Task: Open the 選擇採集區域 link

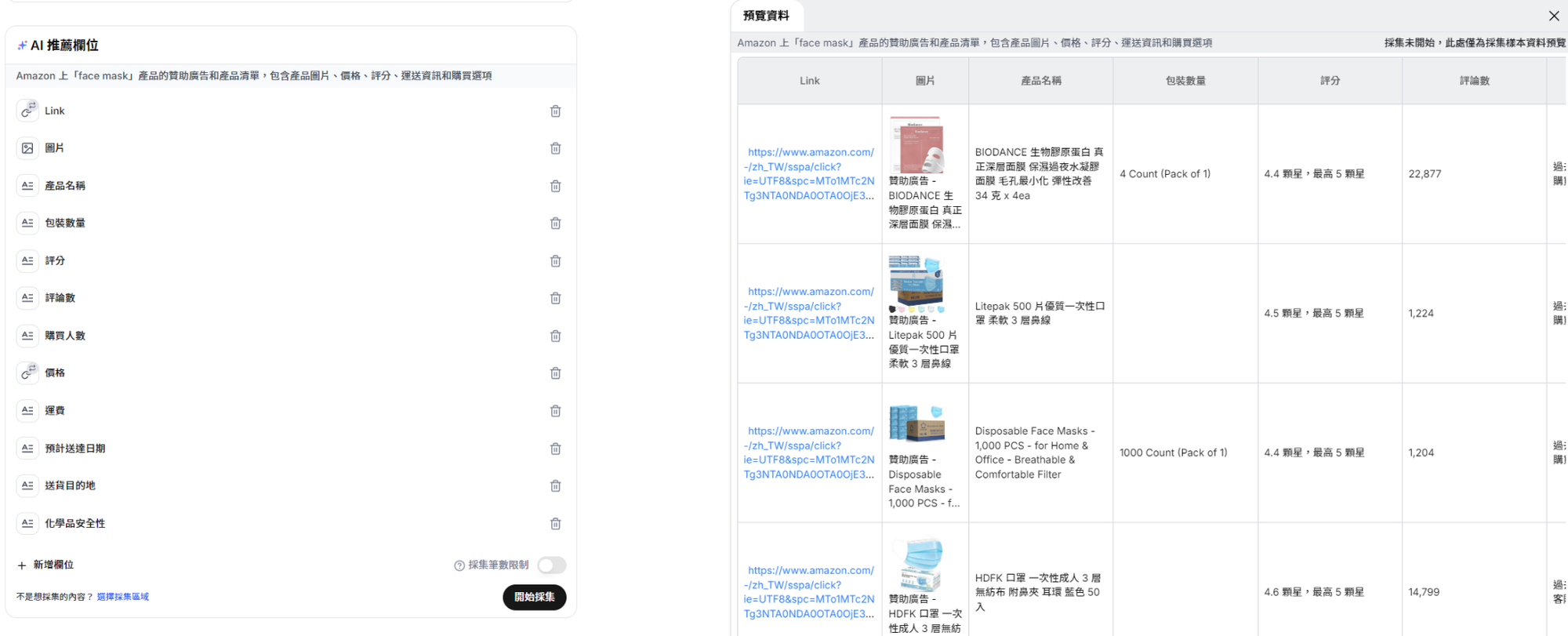Action: coord(123,597)
